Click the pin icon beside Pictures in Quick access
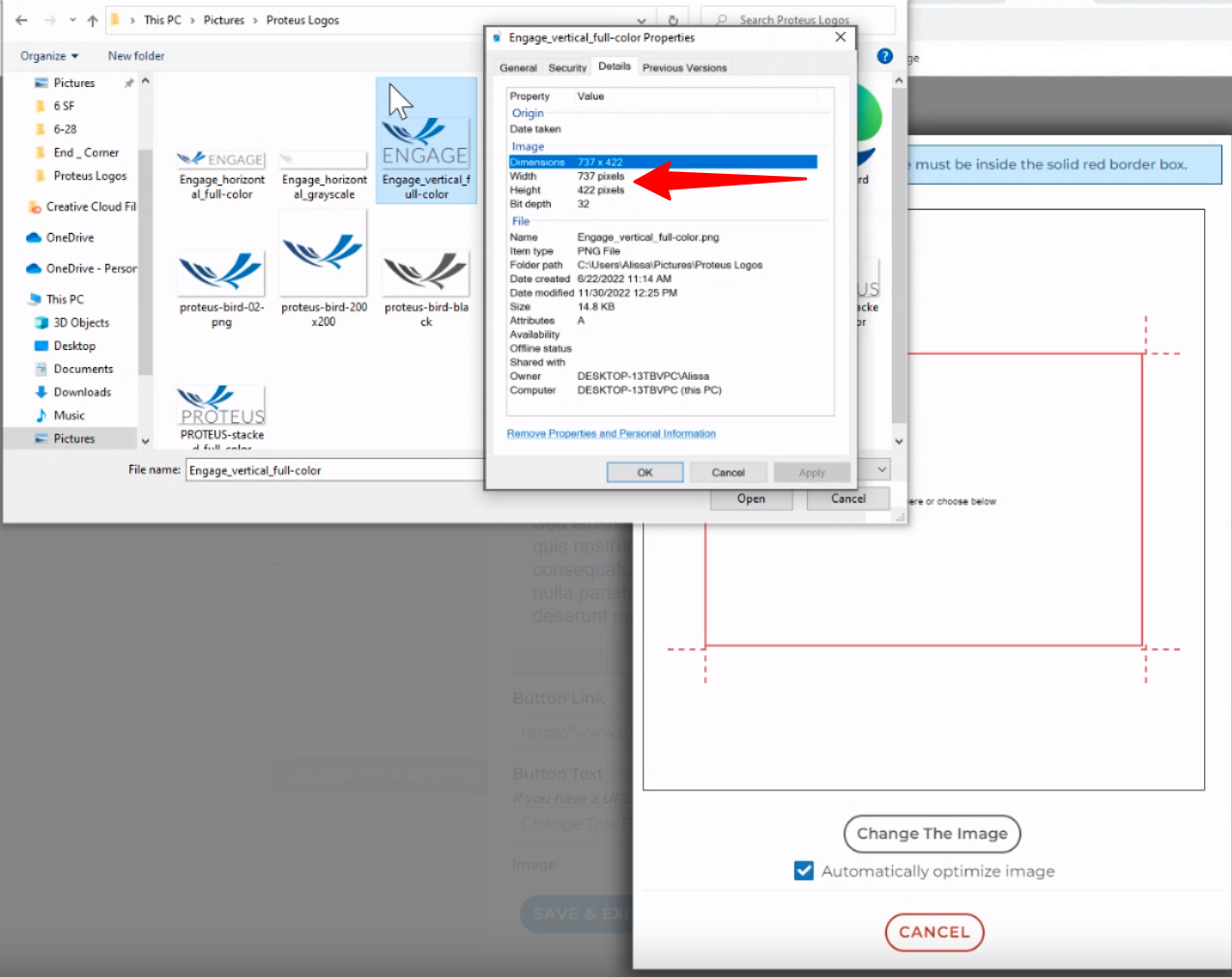 [x=129, y=83]
